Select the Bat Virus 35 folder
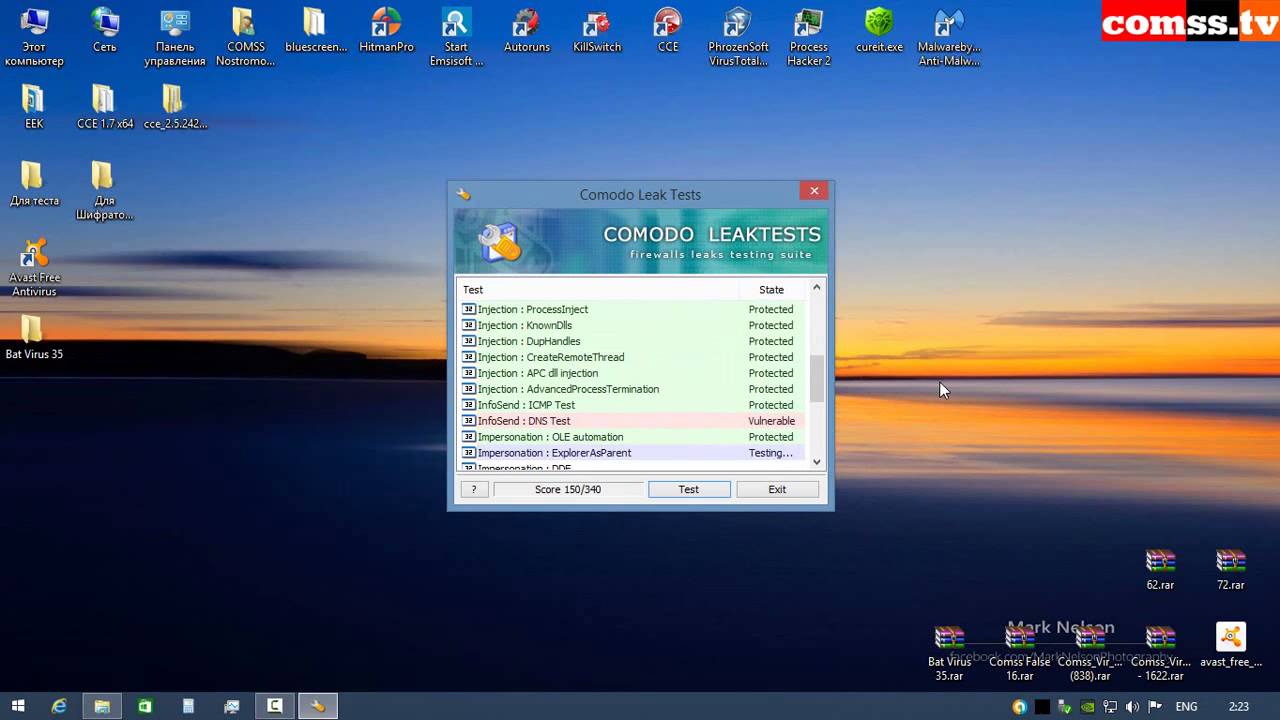The image size is (1280, 720). 34,337
